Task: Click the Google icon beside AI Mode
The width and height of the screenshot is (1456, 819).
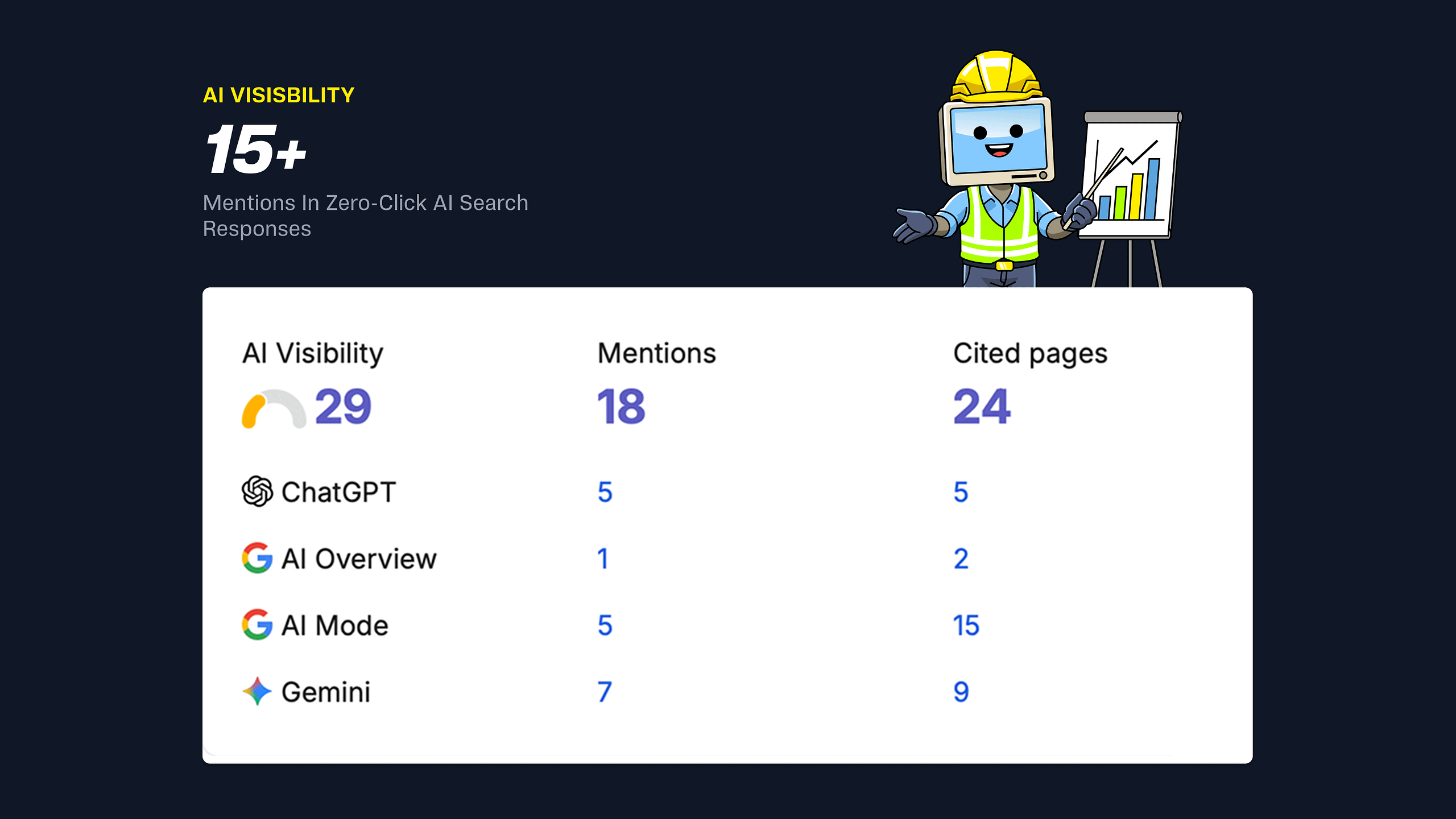Action: [x=257, y=624]
